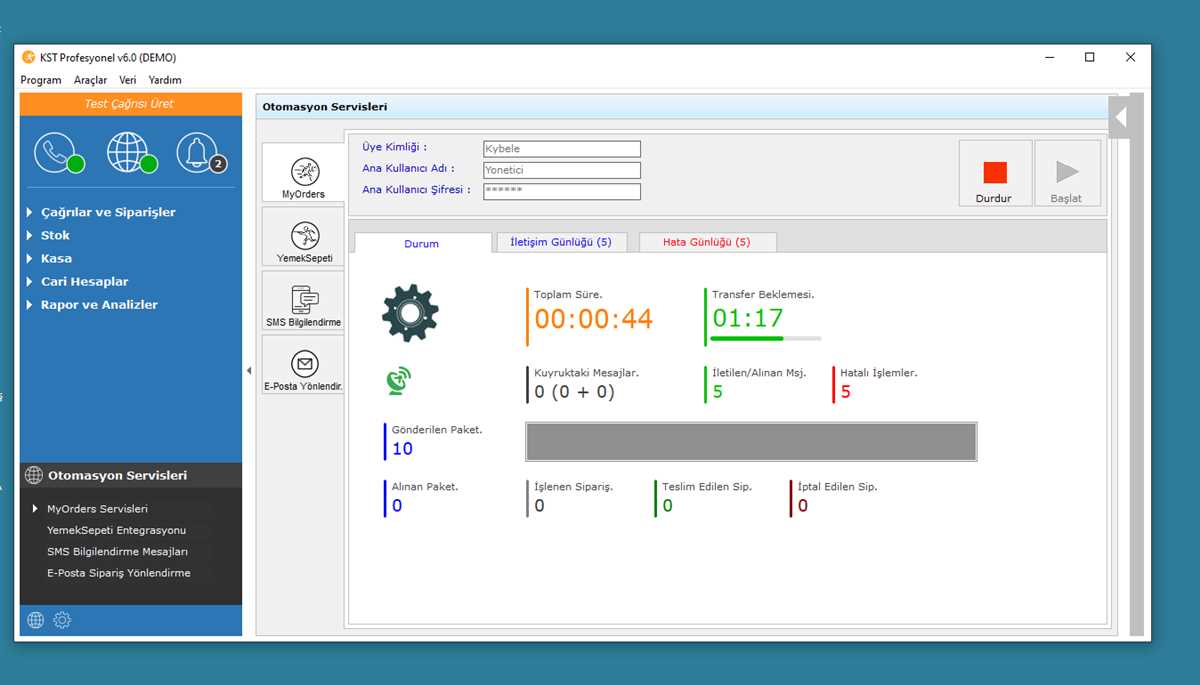Click the green satellite dish icon
The image size is (1200, 685).
(398, 380)
